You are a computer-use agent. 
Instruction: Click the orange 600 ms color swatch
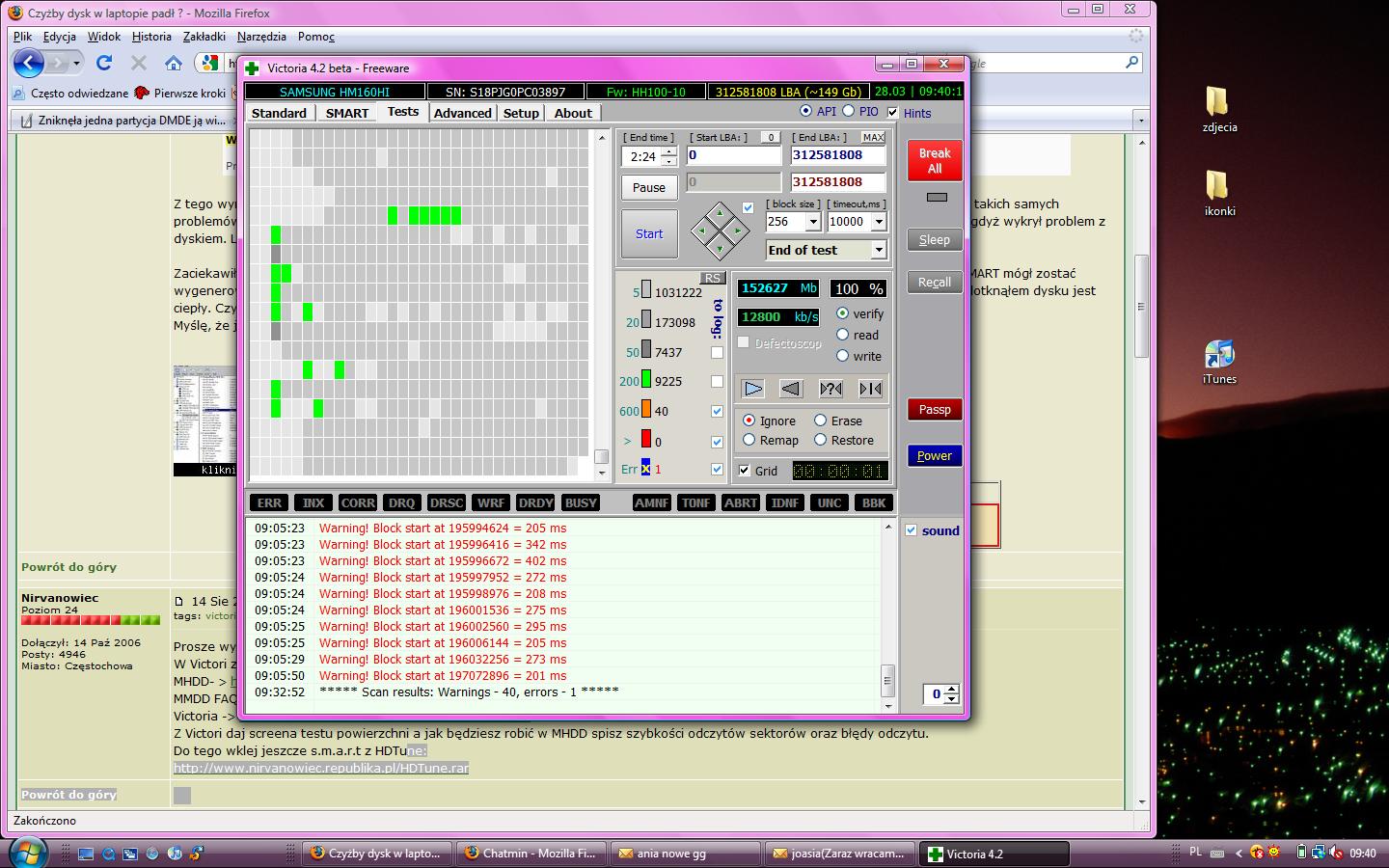pos(646,410)
